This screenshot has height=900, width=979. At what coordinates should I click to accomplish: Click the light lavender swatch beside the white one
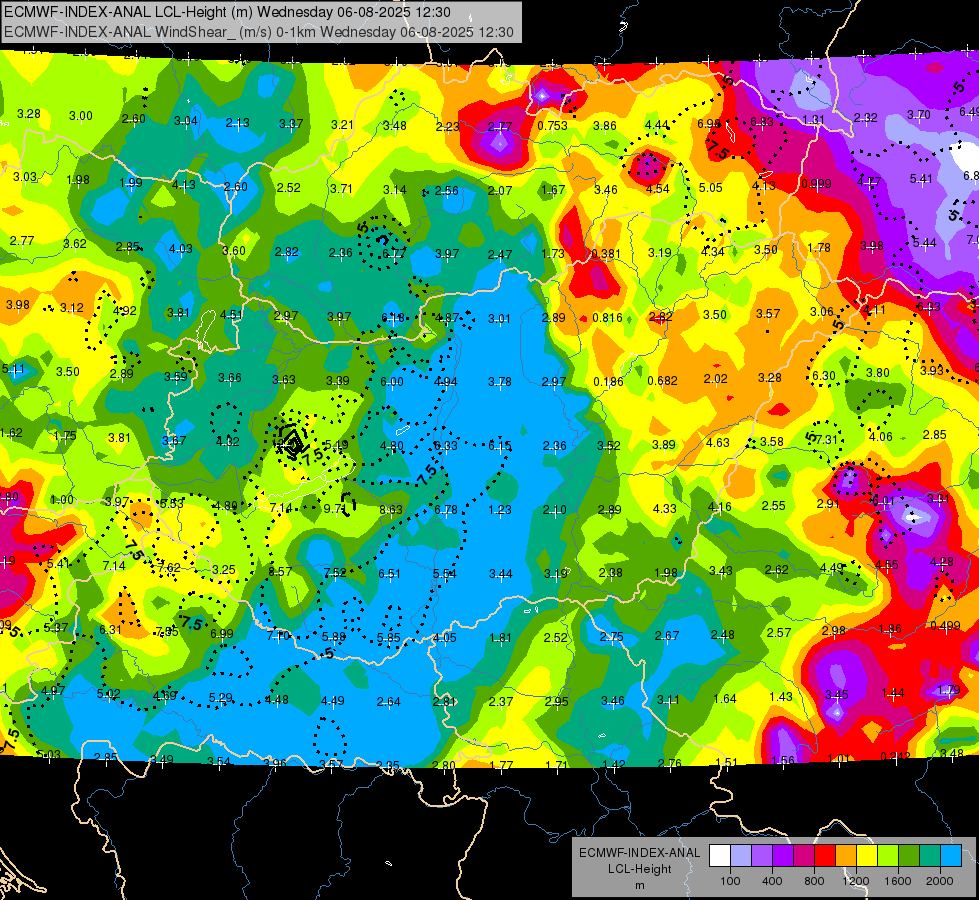pyautogui.click(x=741, y=856)
